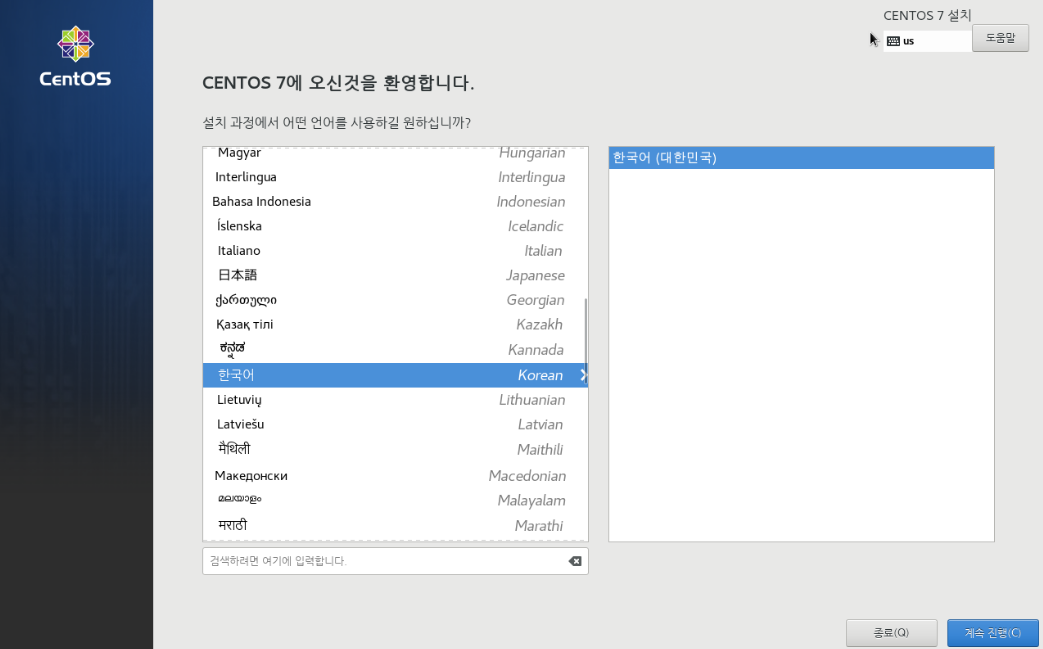Clear search with the backspace icon
The width and height of the screenshot is (1043, 649).
575,561
